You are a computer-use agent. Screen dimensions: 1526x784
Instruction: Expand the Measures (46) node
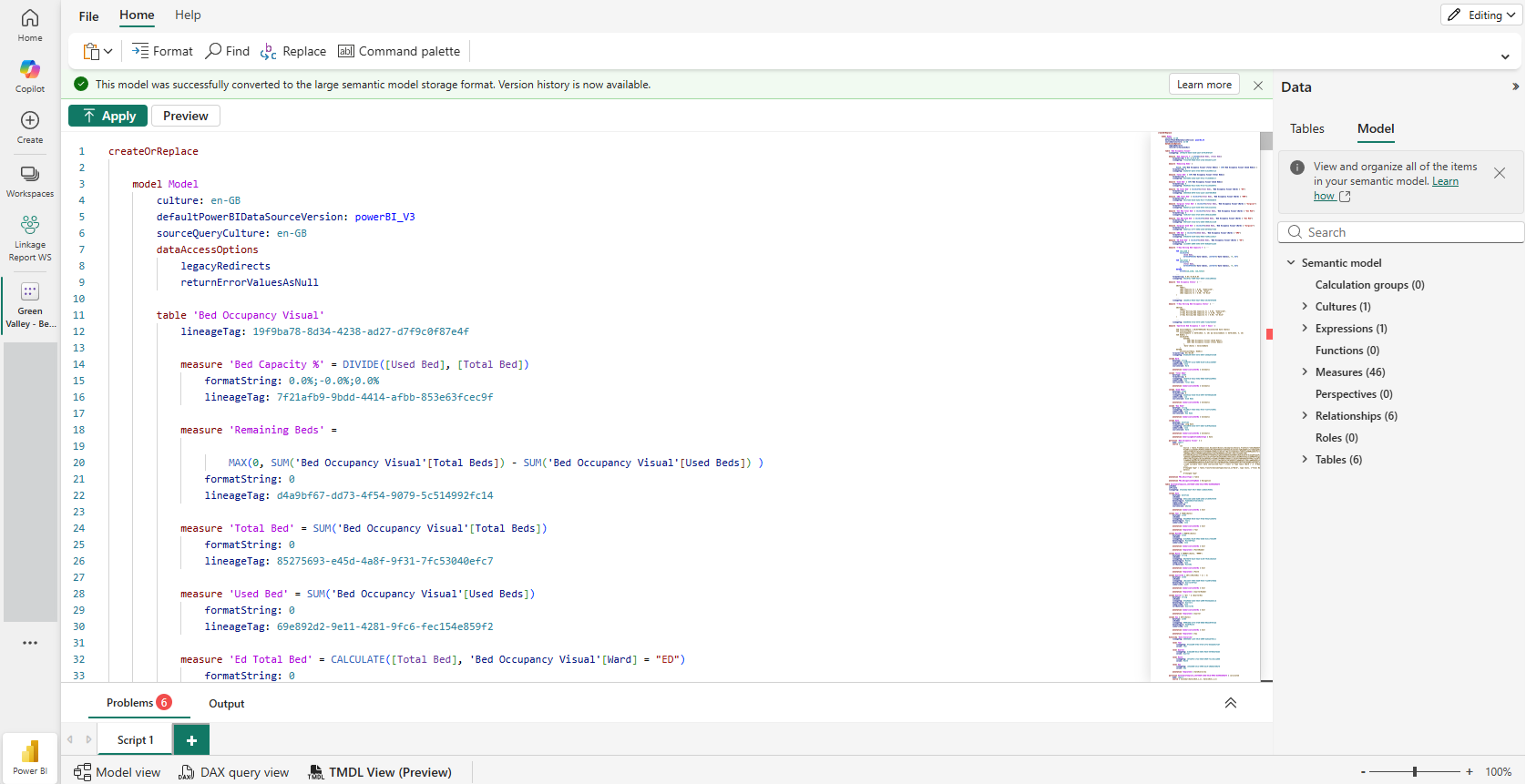point(1305,372)
